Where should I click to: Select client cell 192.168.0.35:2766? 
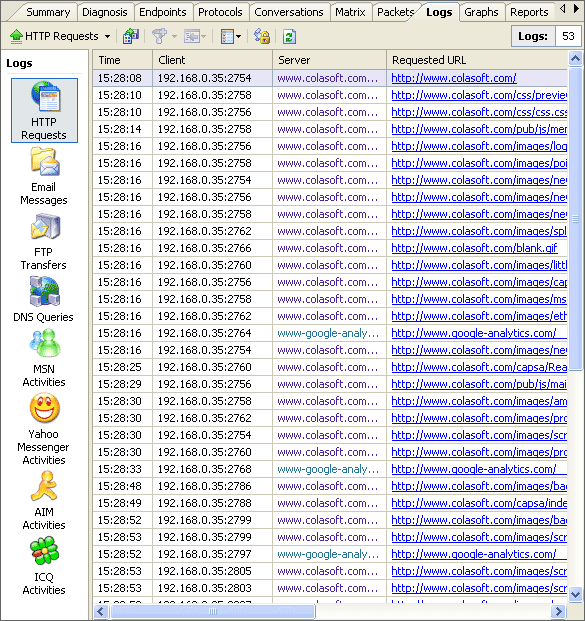click(212, 248)
